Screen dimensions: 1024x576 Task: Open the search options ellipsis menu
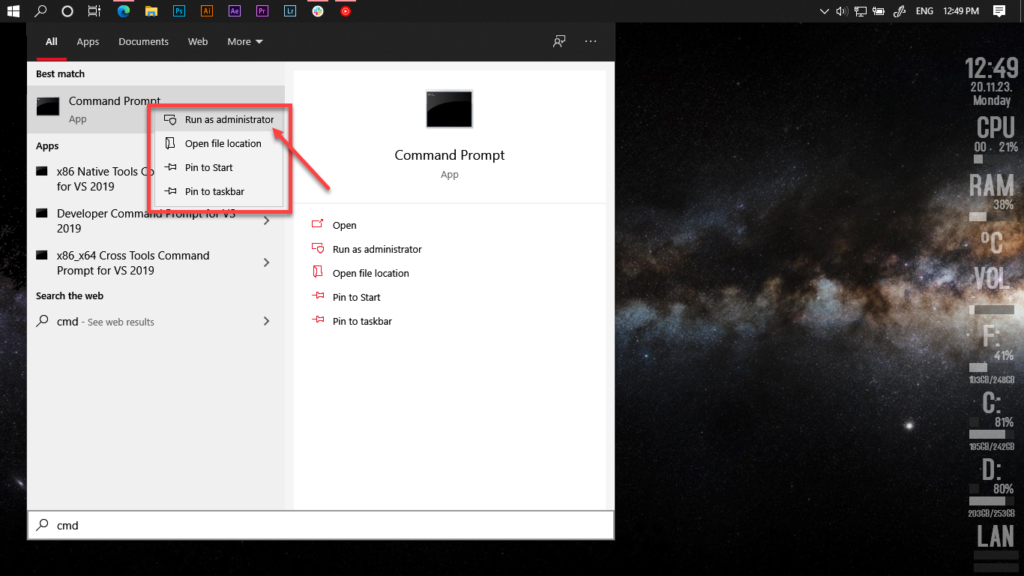(x=590, y=42)
